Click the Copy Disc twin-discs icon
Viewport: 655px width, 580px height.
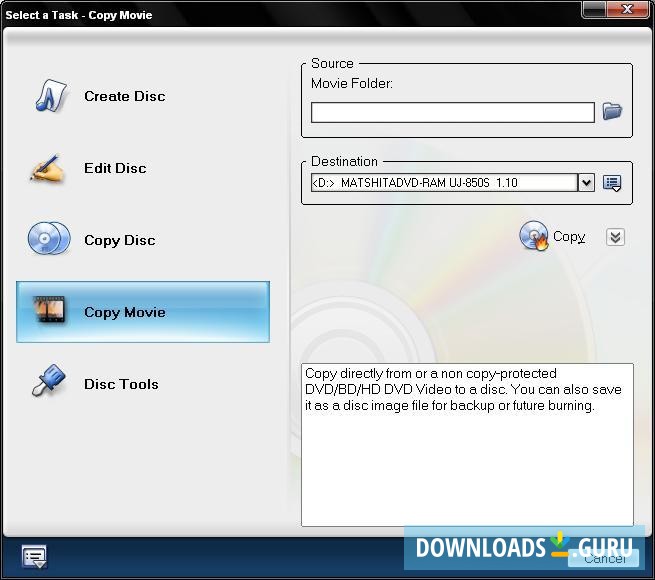coord(49,238)
